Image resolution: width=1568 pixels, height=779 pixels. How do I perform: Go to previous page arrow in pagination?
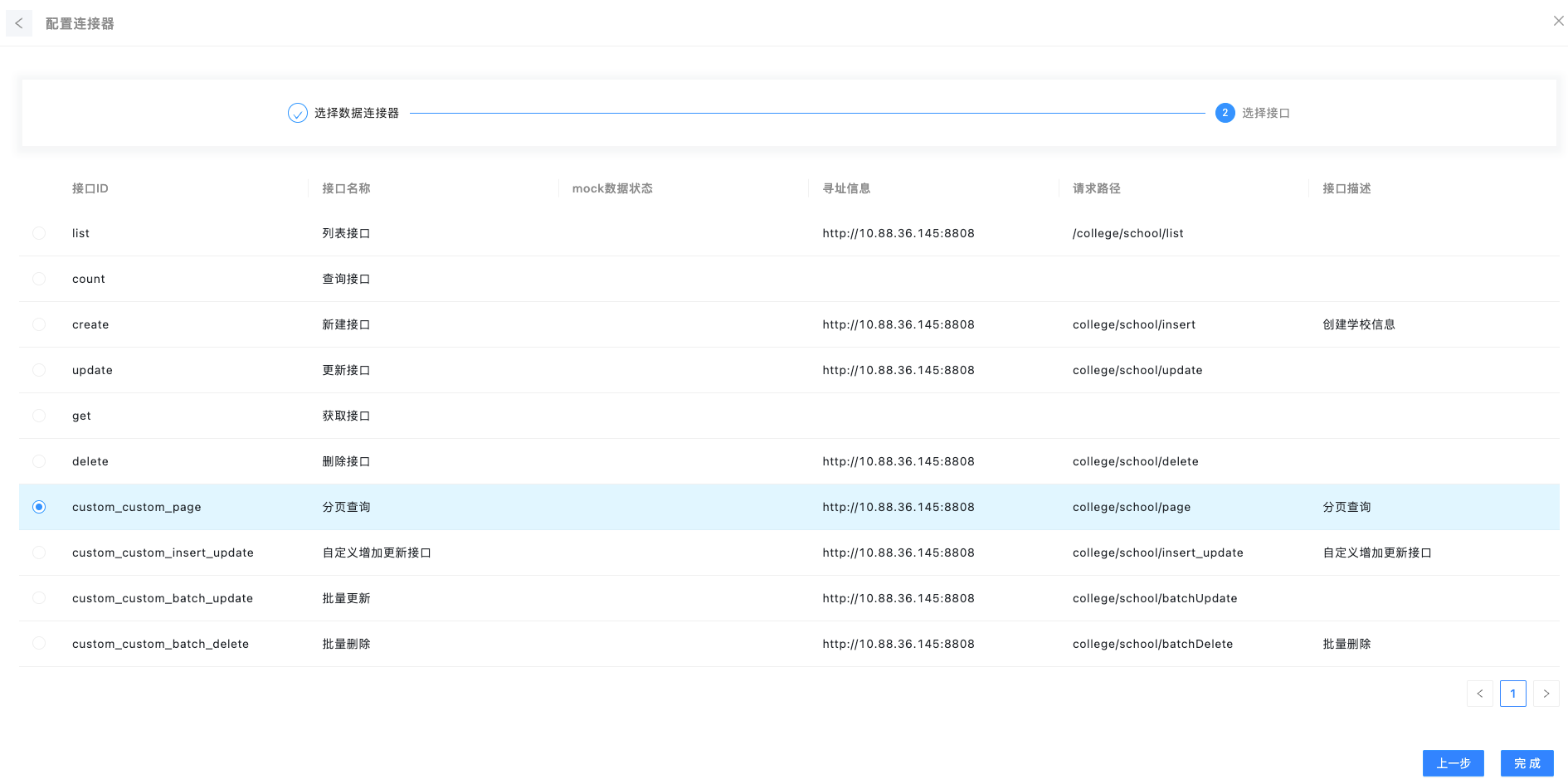pos(1479,694)
